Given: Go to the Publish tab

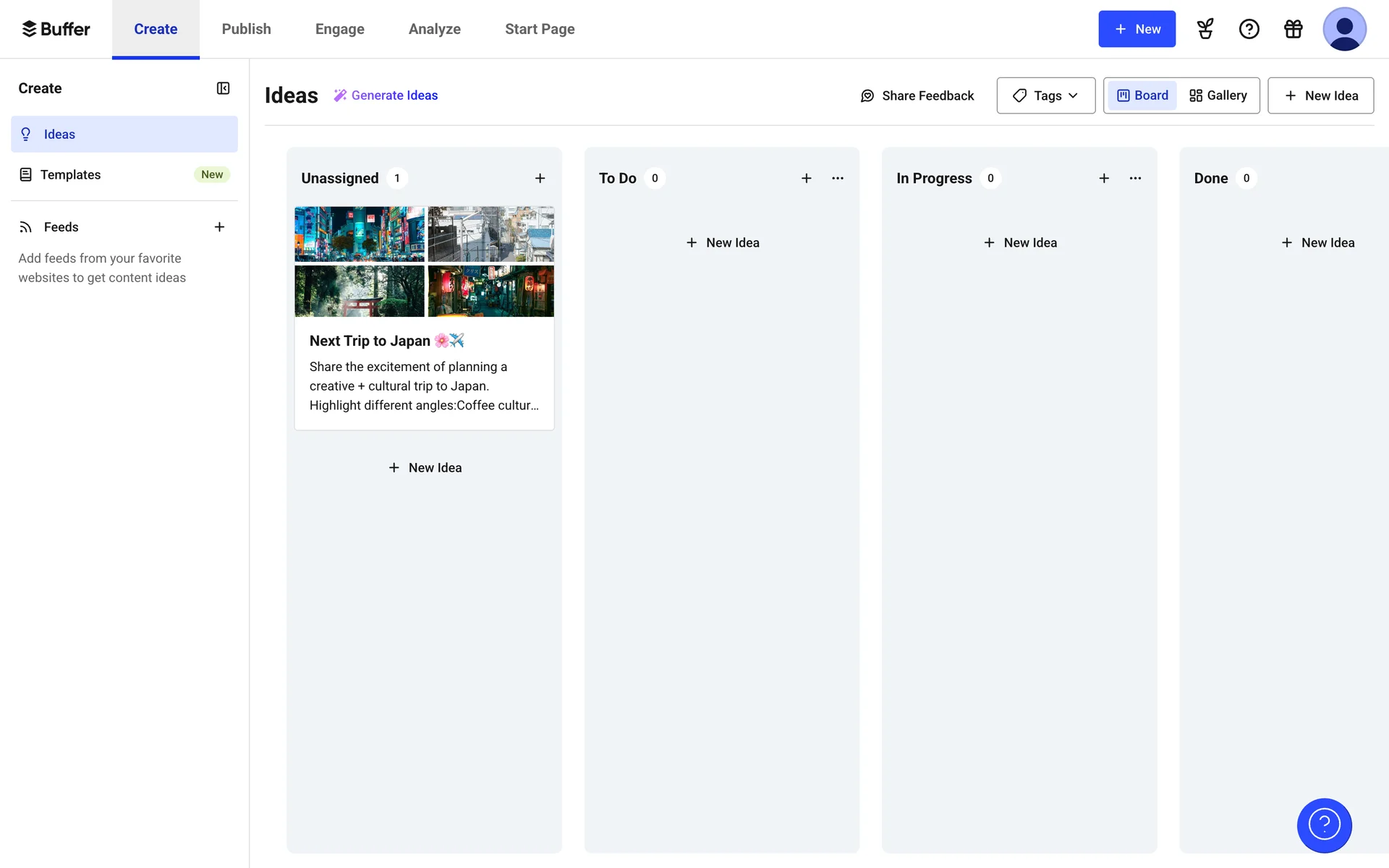Looking at the screenshot, I should click(246, 29).
